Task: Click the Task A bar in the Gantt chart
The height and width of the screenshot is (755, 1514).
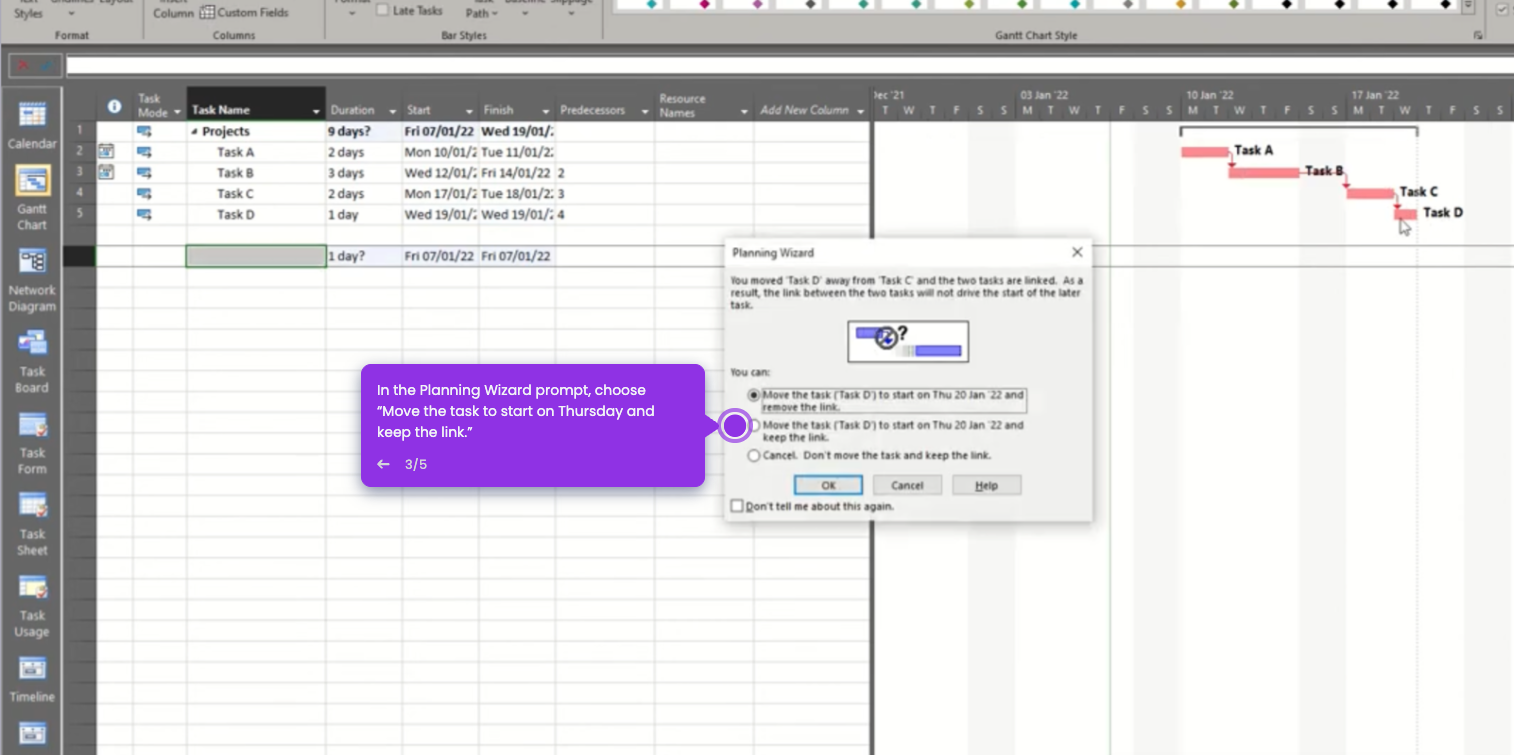Action: tap(1205, 152)
